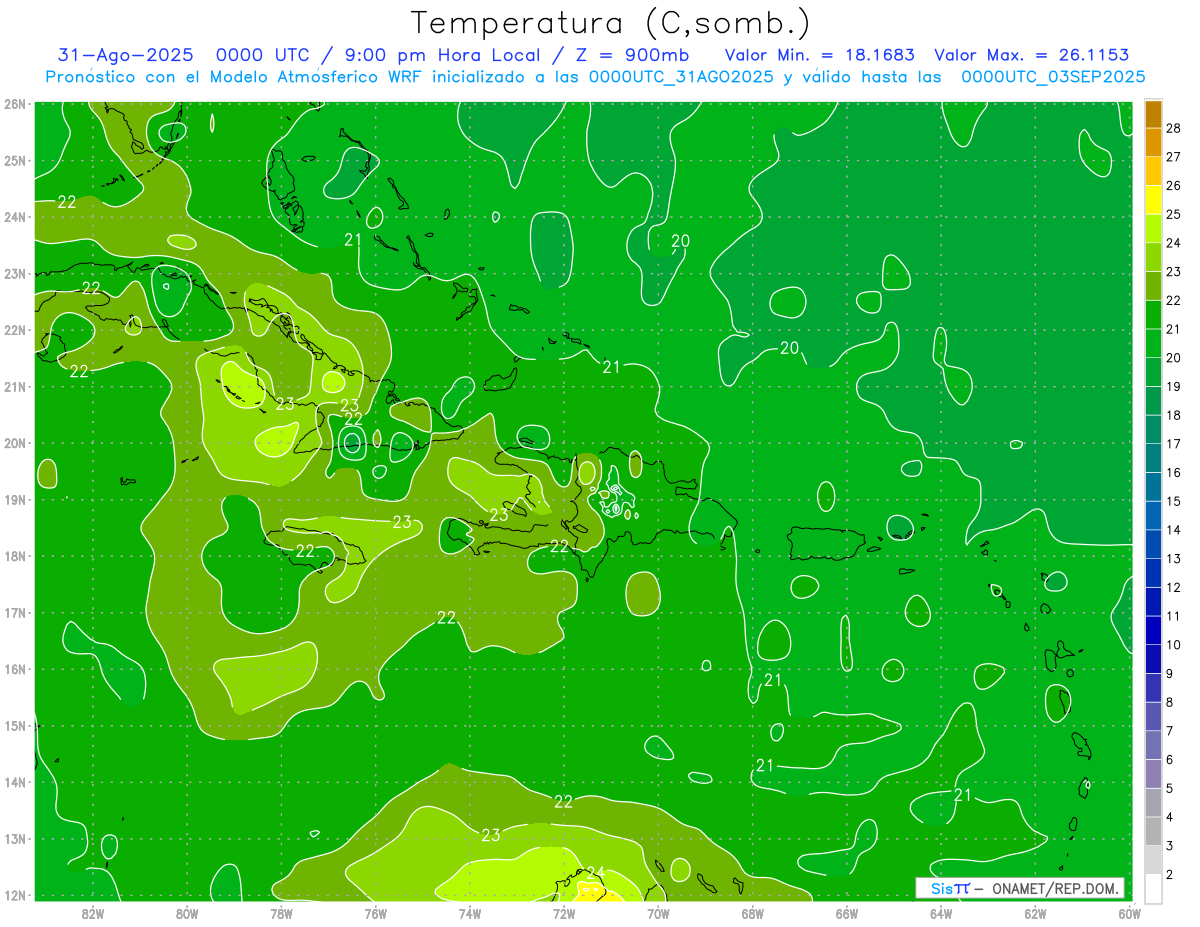Image resolution: width=1200 pixels, height=927 pixels.
Task: Select the "Valor Max. = 26.1153" text
Action: 1032,55
